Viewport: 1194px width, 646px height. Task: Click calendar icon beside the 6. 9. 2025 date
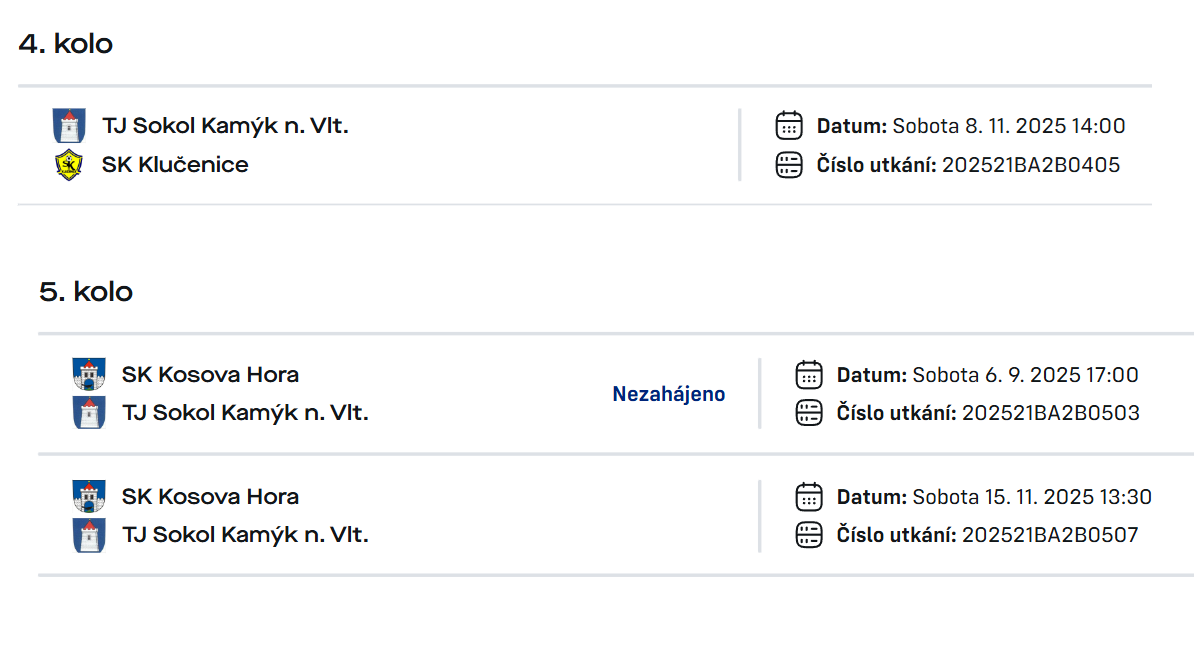[x=809, y=375]
